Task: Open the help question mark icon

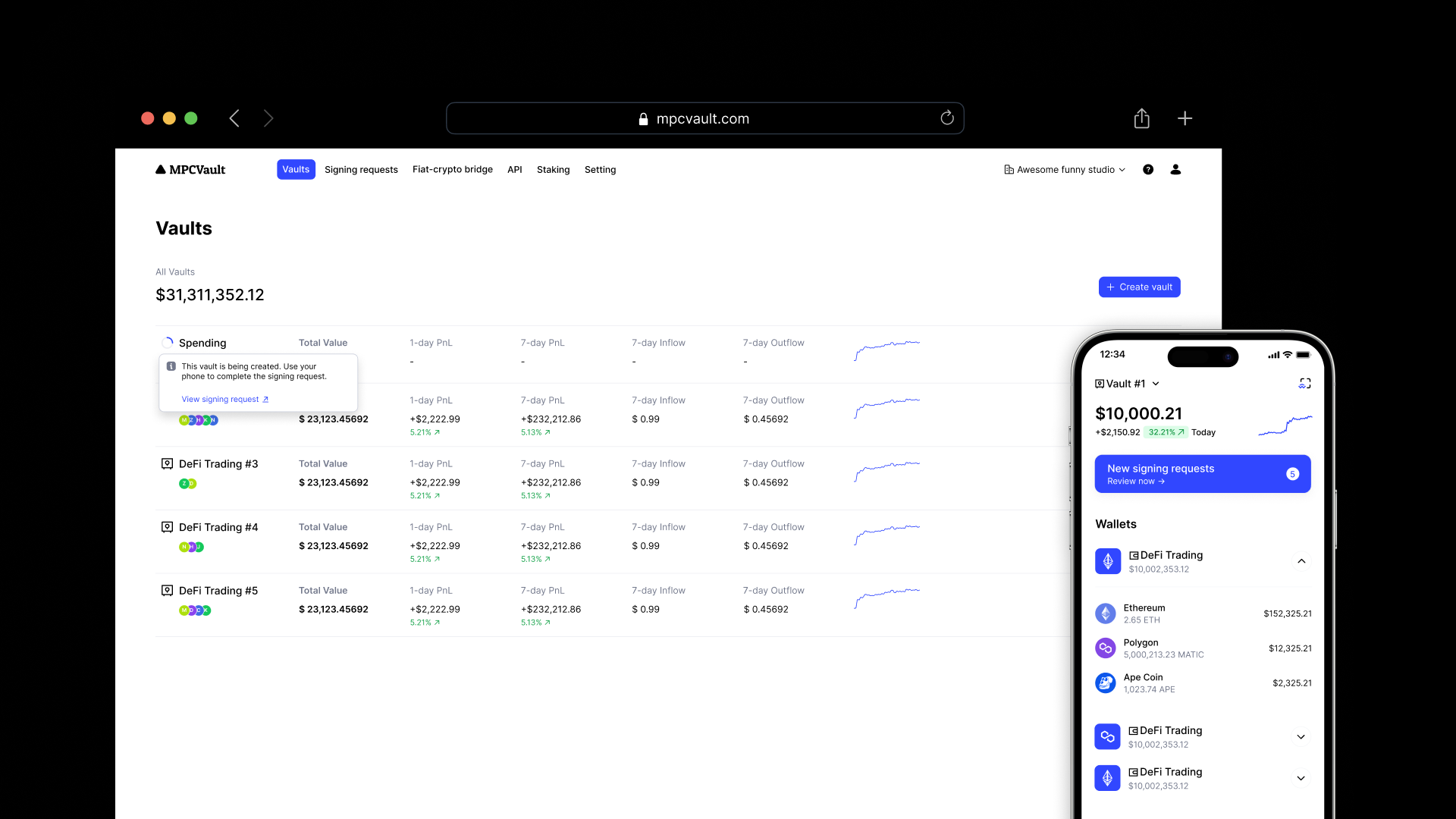Action: tap(1148, 169)
